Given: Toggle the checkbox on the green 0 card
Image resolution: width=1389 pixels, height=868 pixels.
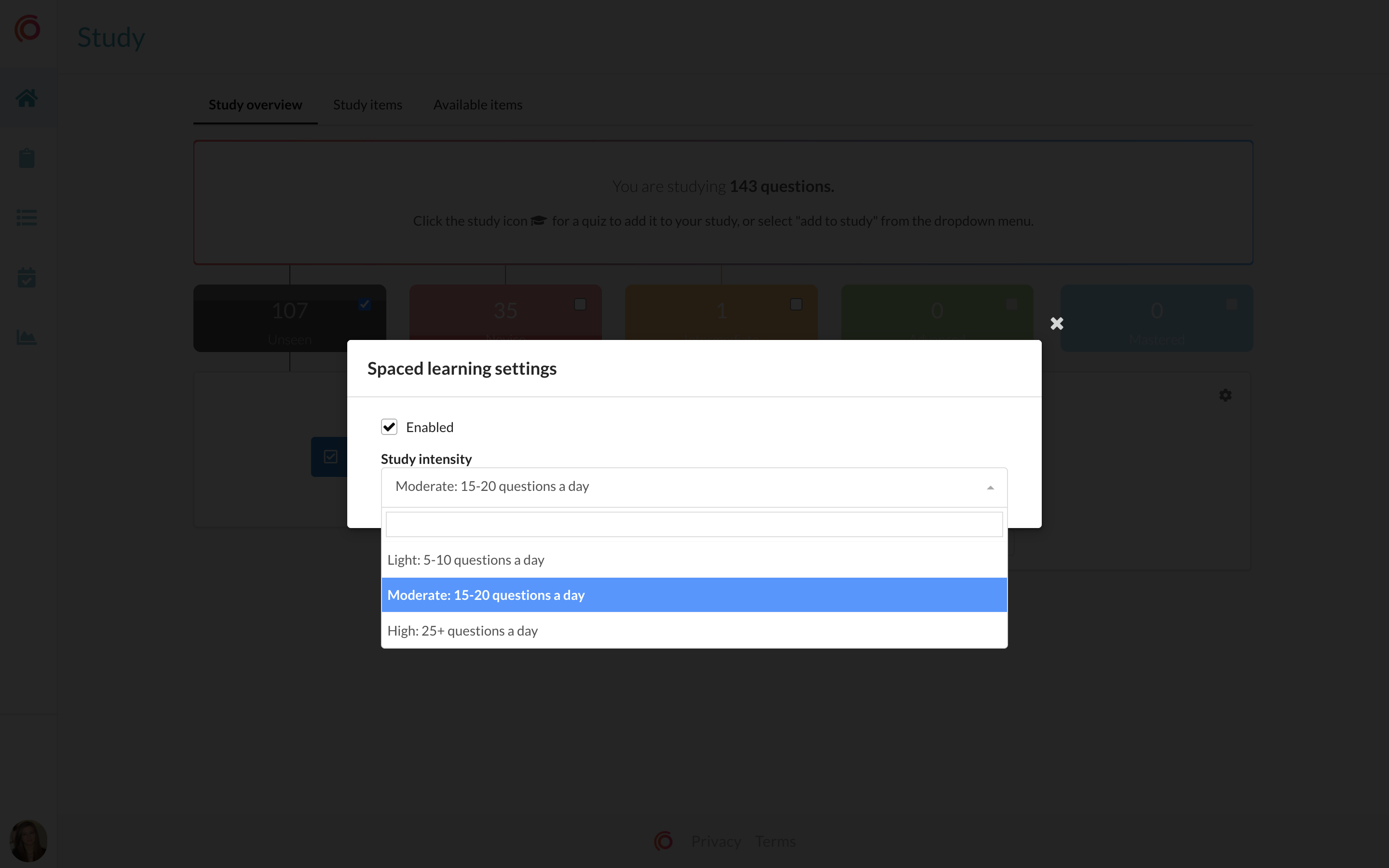Looking at the screenshot, I should (x=1012, y=304).
